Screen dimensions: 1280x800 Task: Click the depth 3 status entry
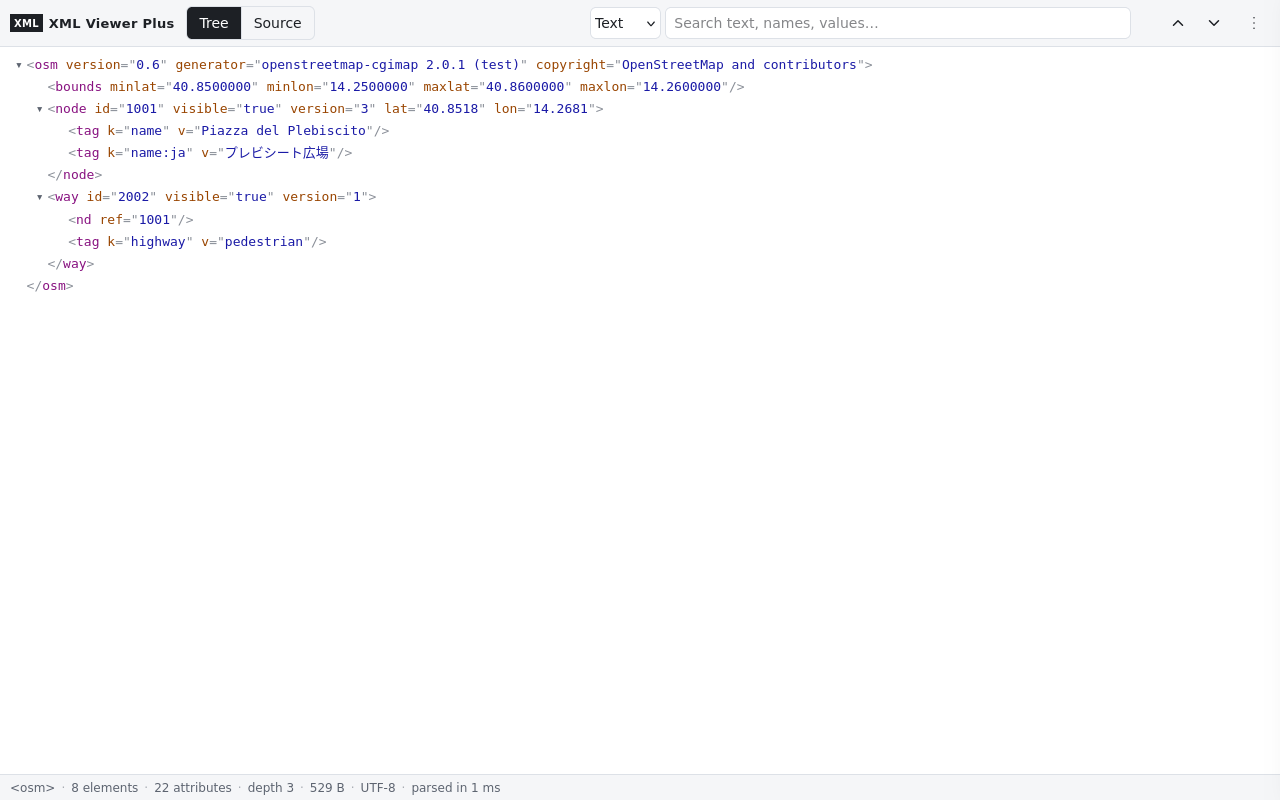coord(271,788)
